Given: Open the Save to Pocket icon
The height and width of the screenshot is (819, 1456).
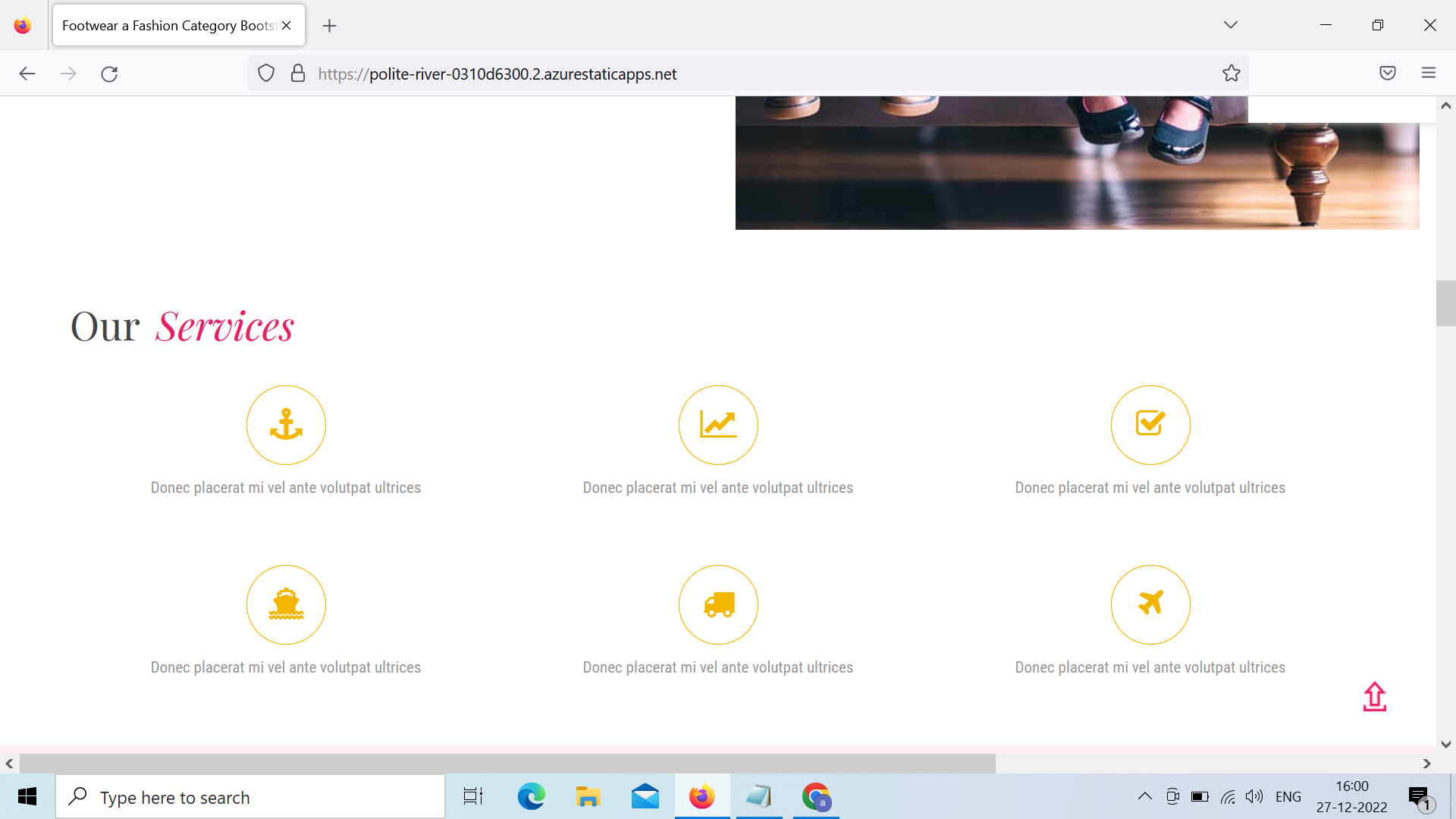Looking at the screenshot, I should pyautogui.click(x=1387, y=74).
